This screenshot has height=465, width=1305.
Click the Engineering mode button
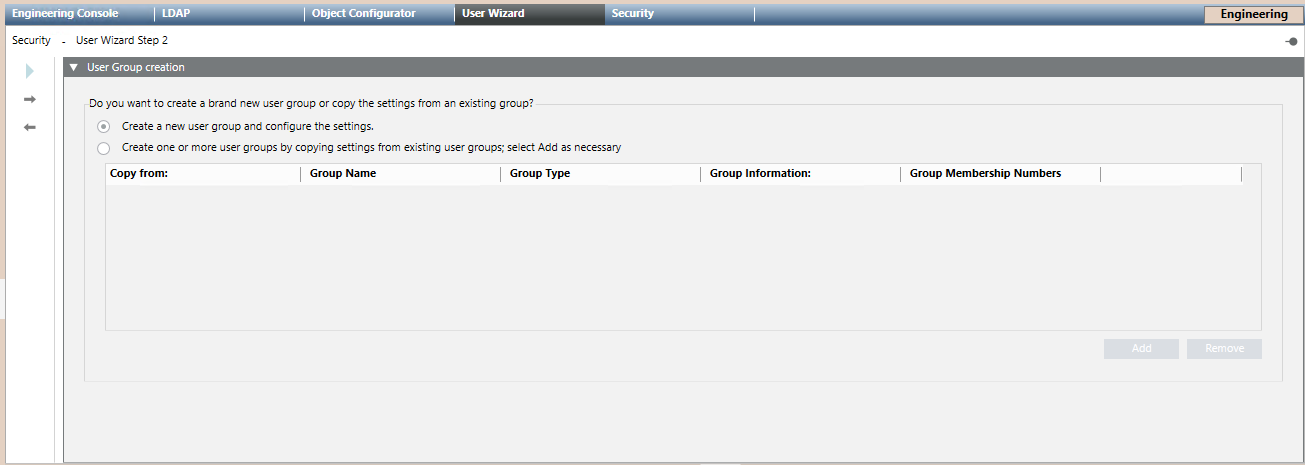[1254, 14]
